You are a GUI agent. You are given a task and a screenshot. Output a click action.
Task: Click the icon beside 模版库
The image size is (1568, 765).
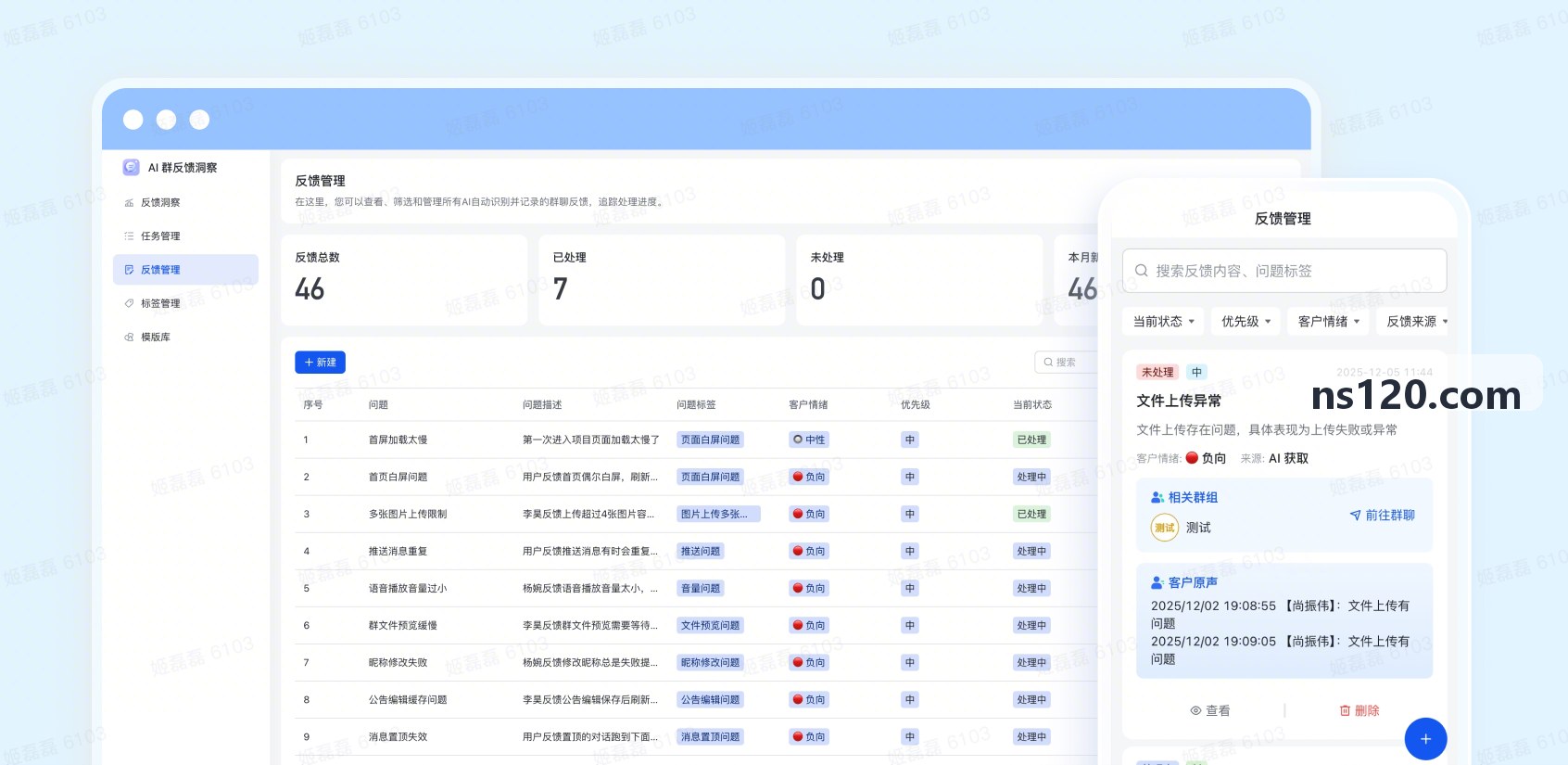pyautogui.click(x=129, y=338)
